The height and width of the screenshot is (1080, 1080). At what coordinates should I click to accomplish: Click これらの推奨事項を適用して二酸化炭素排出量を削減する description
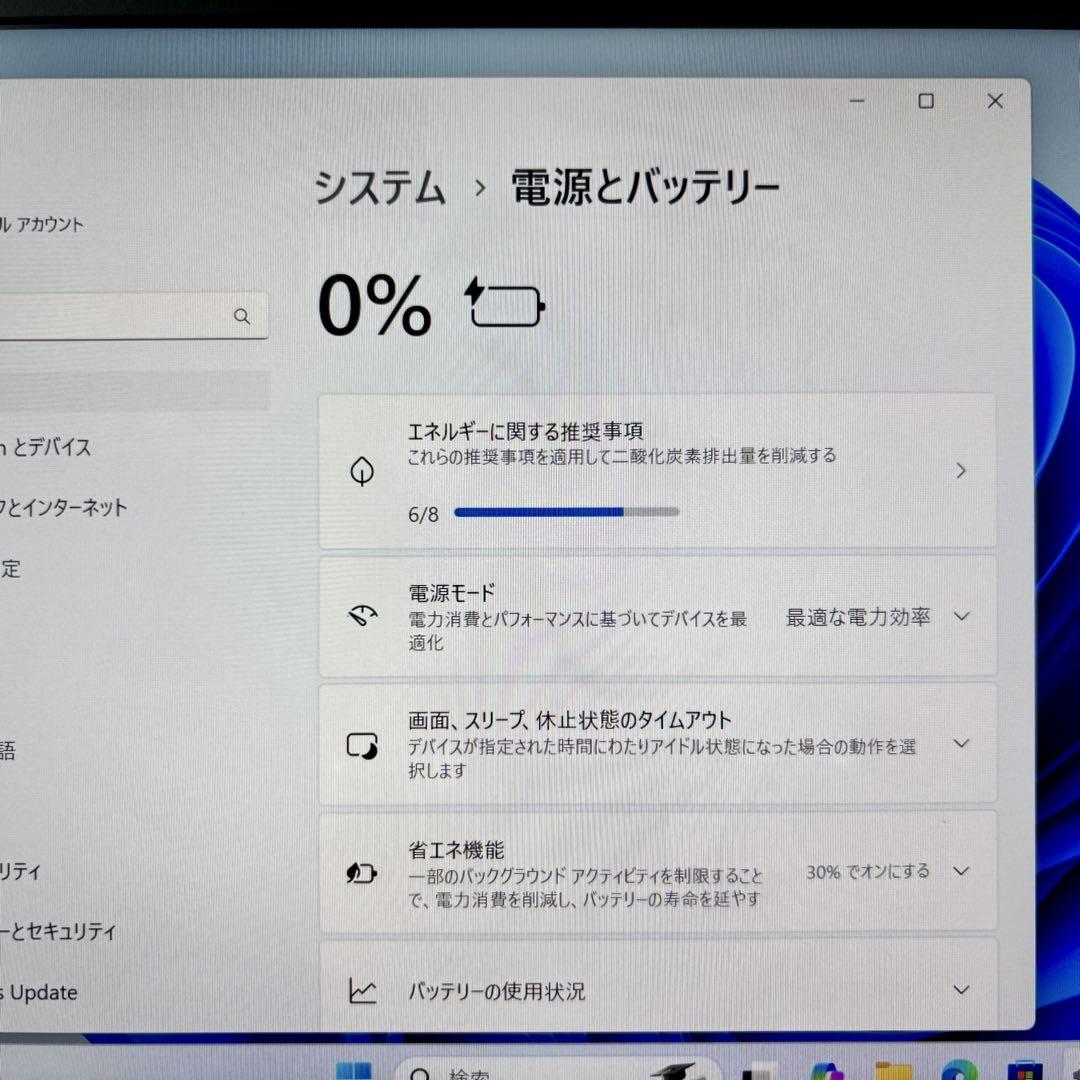coord(622,456)
